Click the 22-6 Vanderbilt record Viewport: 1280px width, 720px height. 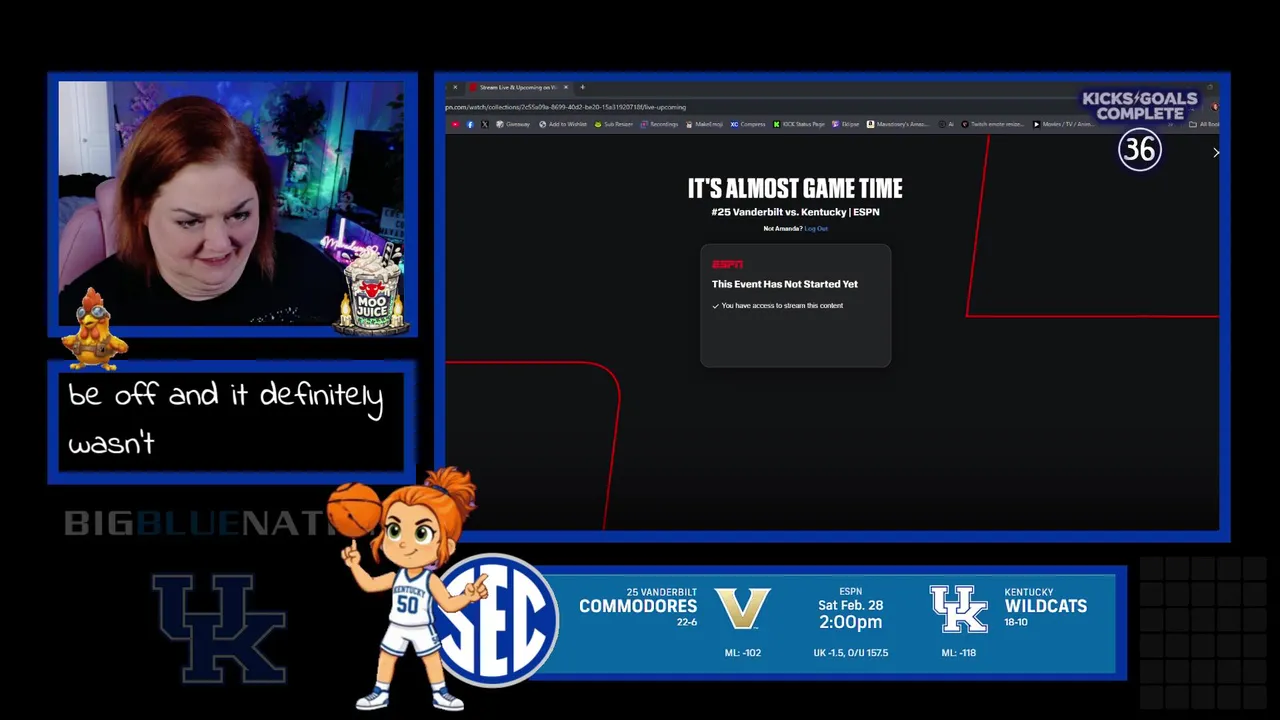[x=687, y=622]
